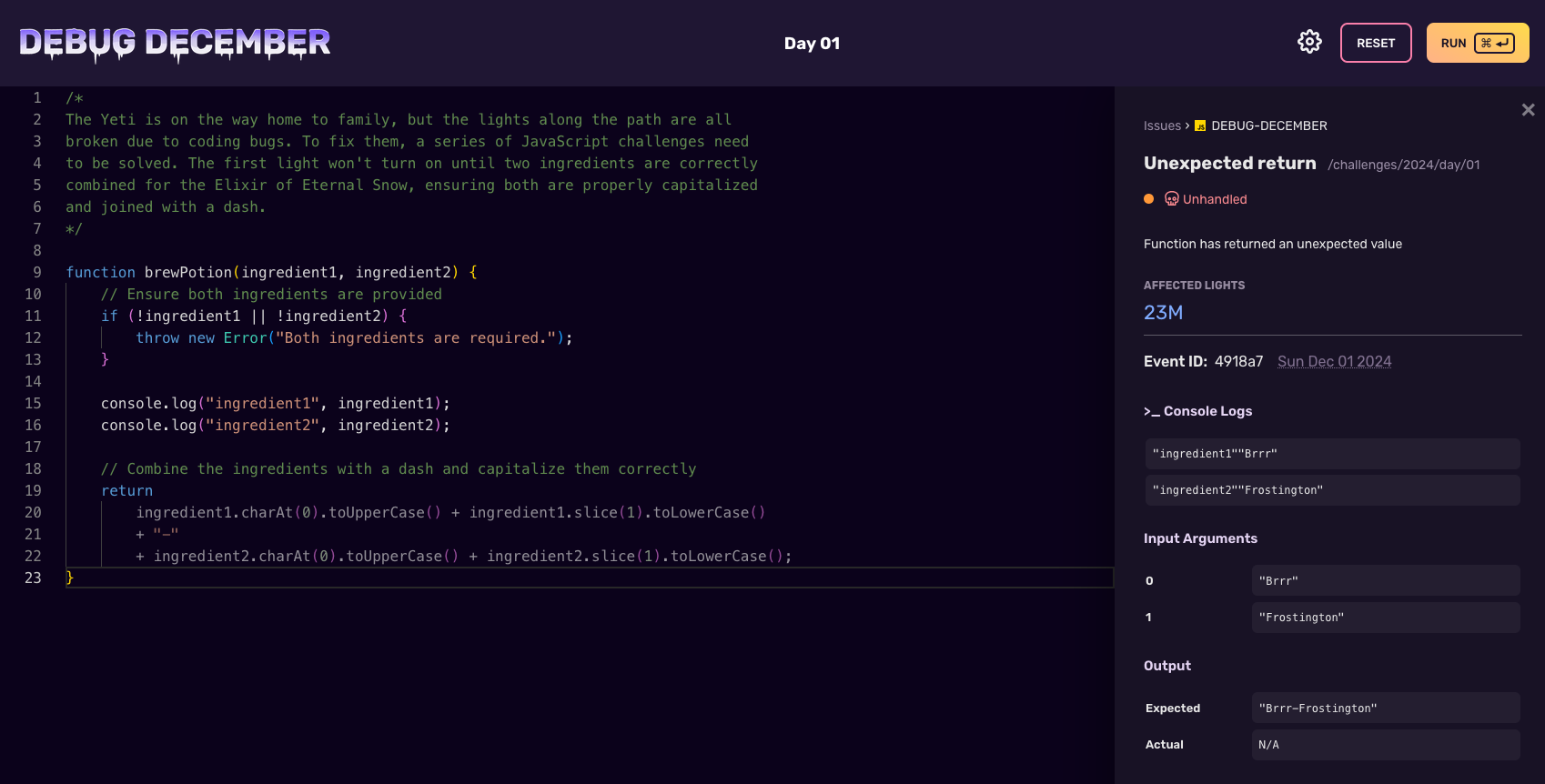1545x784 pixels.
Task: Close the issue details panel
Action: click(x=1529, y=110)
